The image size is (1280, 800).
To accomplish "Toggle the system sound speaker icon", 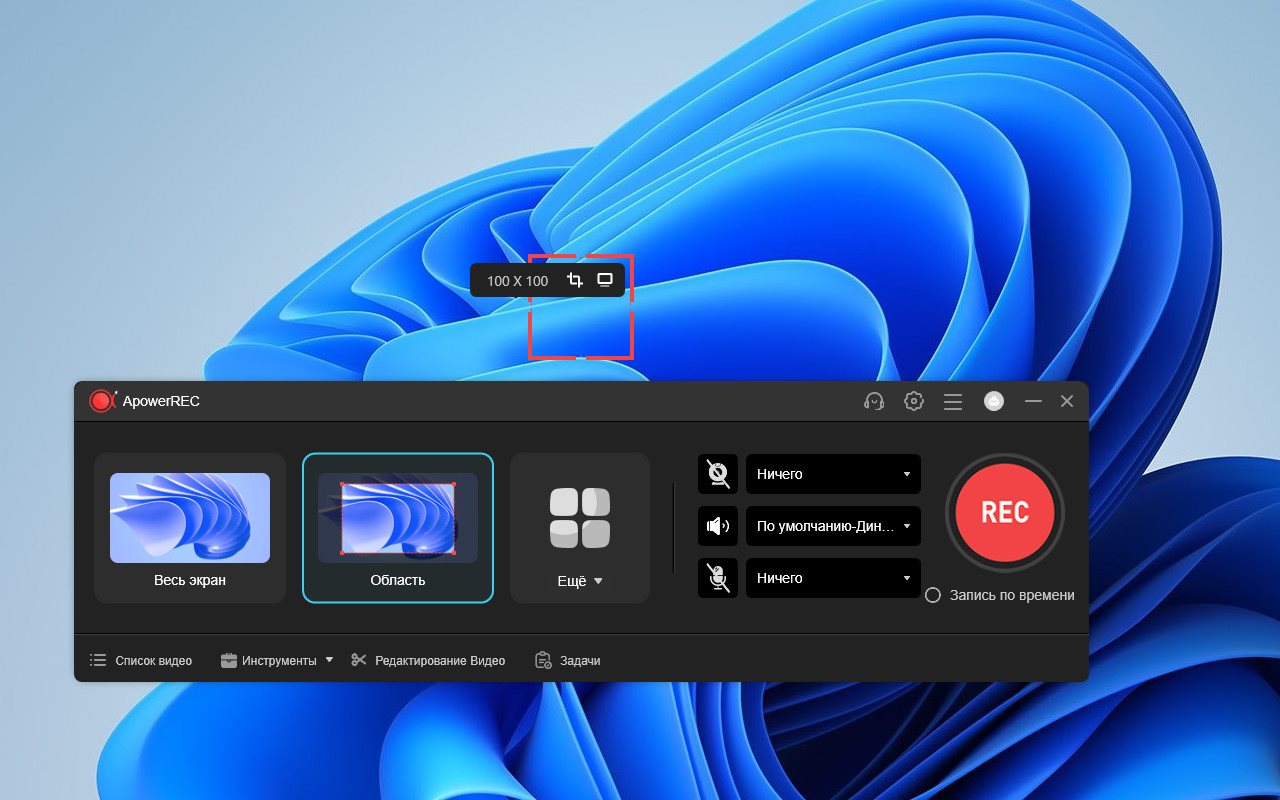I will point(718,526).
